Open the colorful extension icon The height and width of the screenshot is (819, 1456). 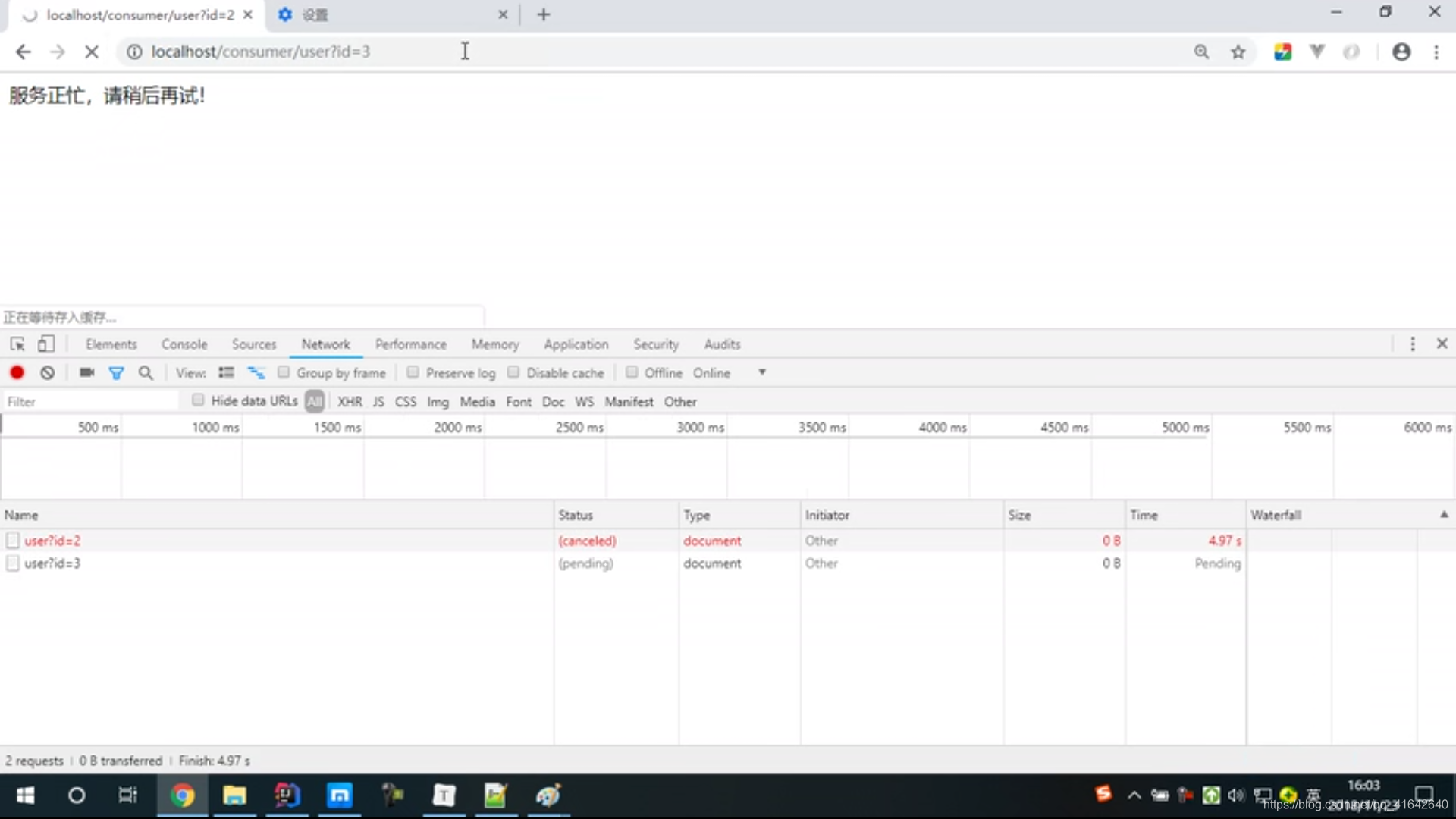click(1283, 52)
